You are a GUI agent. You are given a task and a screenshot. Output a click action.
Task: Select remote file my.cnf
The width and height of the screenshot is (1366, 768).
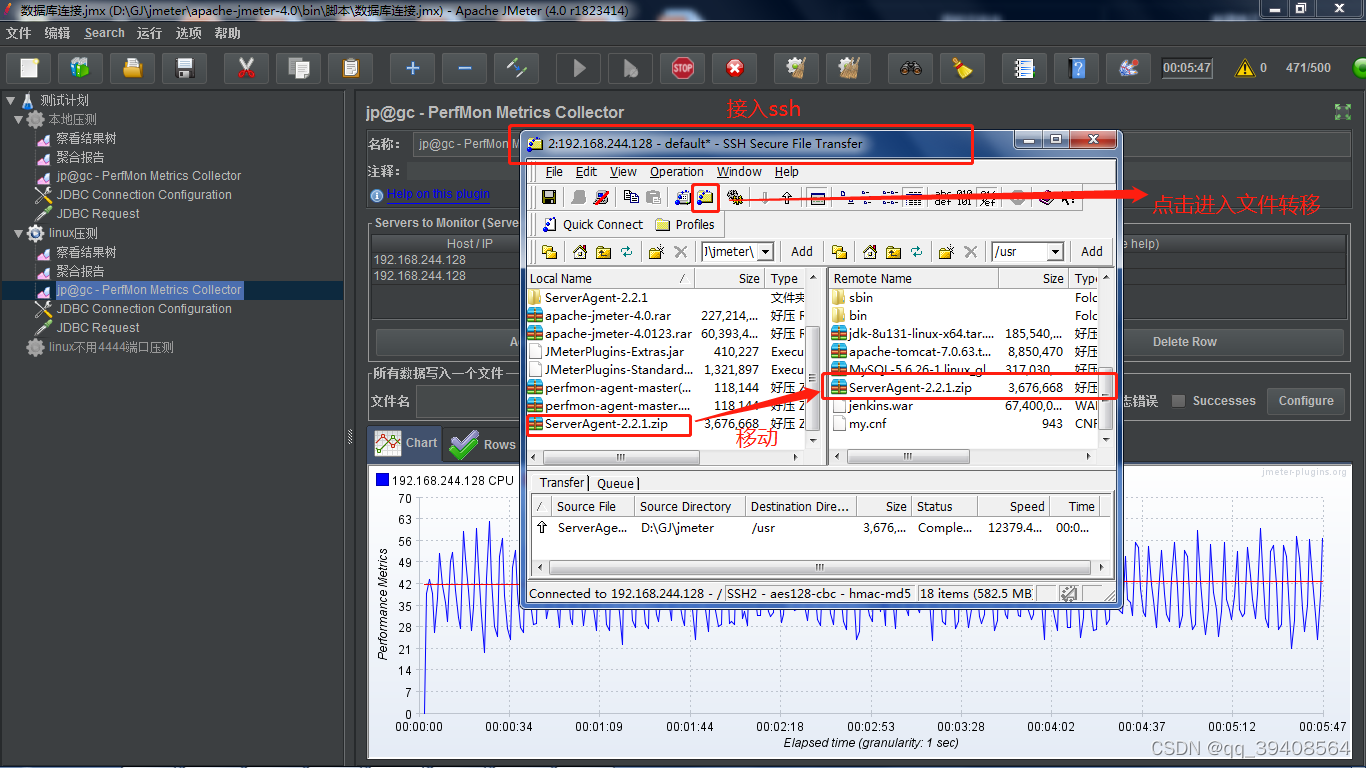pyautogui.click(x=867, y=423)
